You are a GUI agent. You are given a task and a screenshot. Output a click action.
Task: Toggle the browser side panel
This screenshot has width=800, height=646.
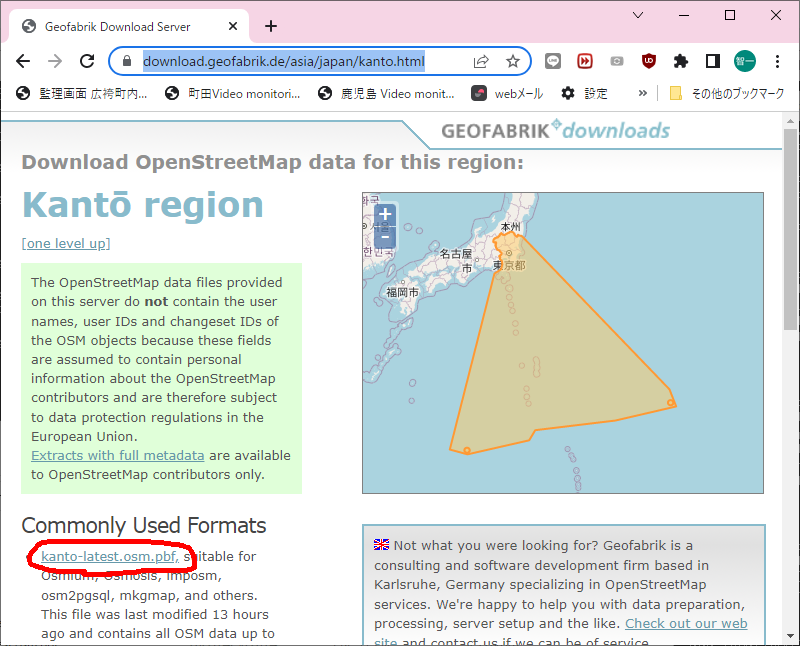pos(713,61)
